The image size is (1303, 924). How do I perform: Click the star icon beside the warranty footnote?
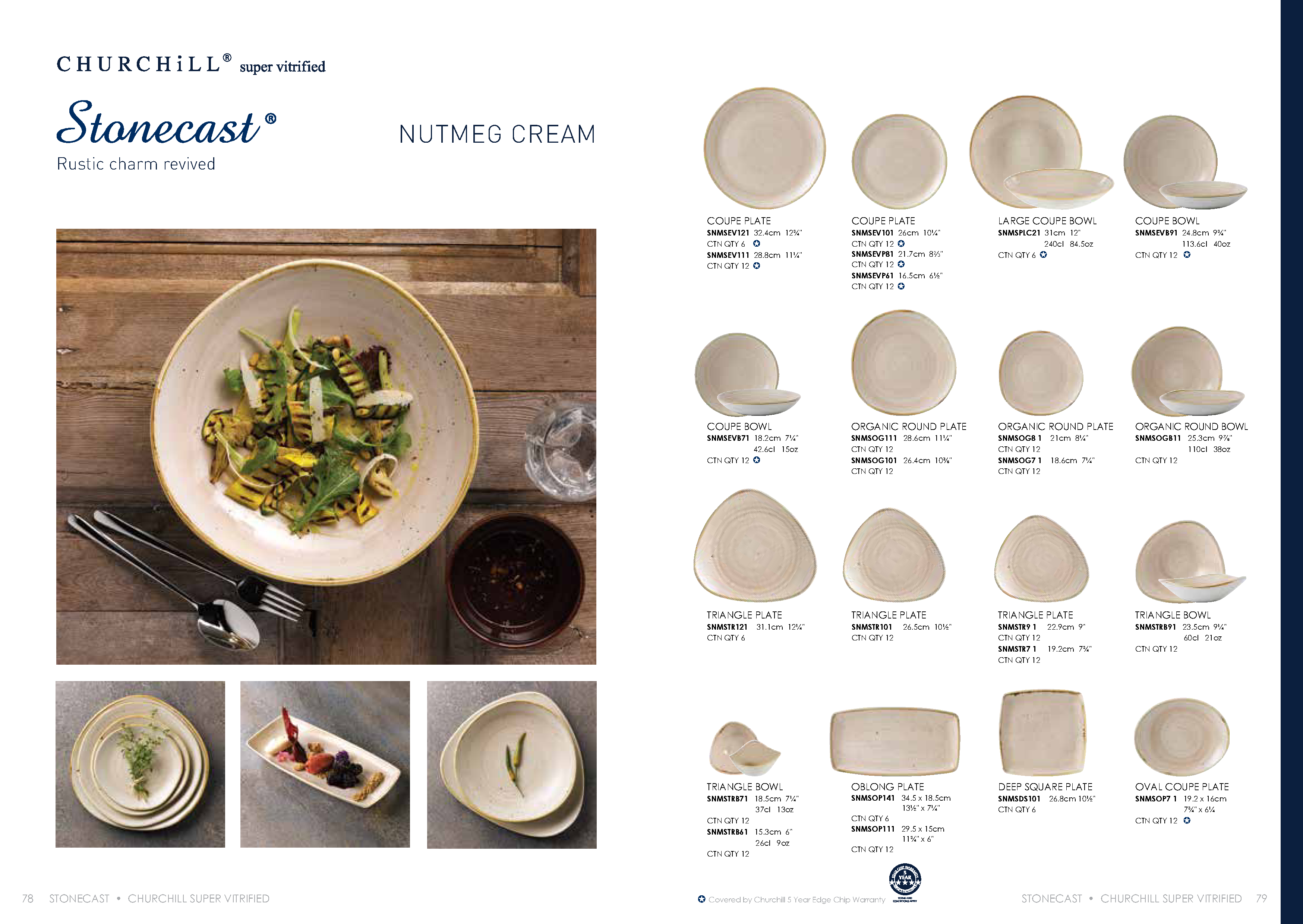701,899
